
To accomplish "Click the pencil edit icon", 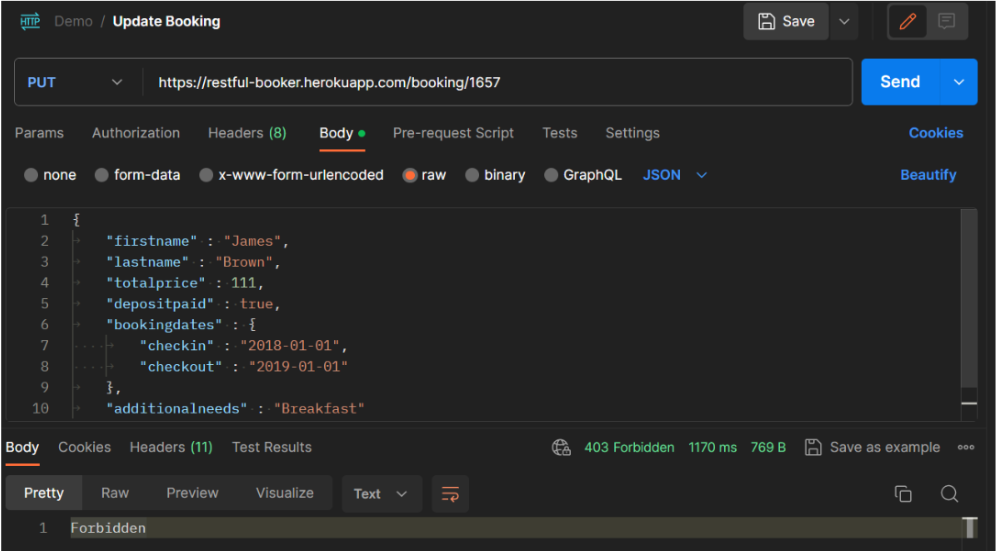I will 908,22.
